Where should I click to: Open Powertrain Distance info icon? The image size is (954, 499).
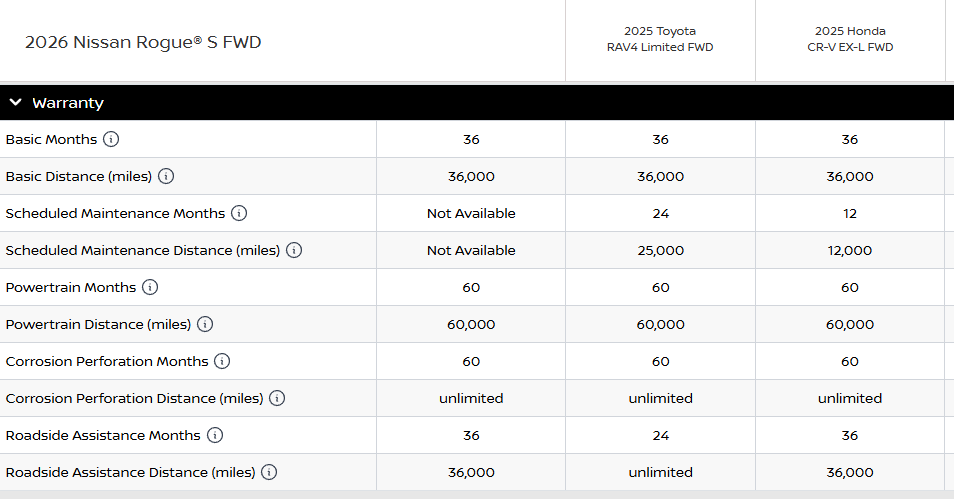[x=205, y=324]
